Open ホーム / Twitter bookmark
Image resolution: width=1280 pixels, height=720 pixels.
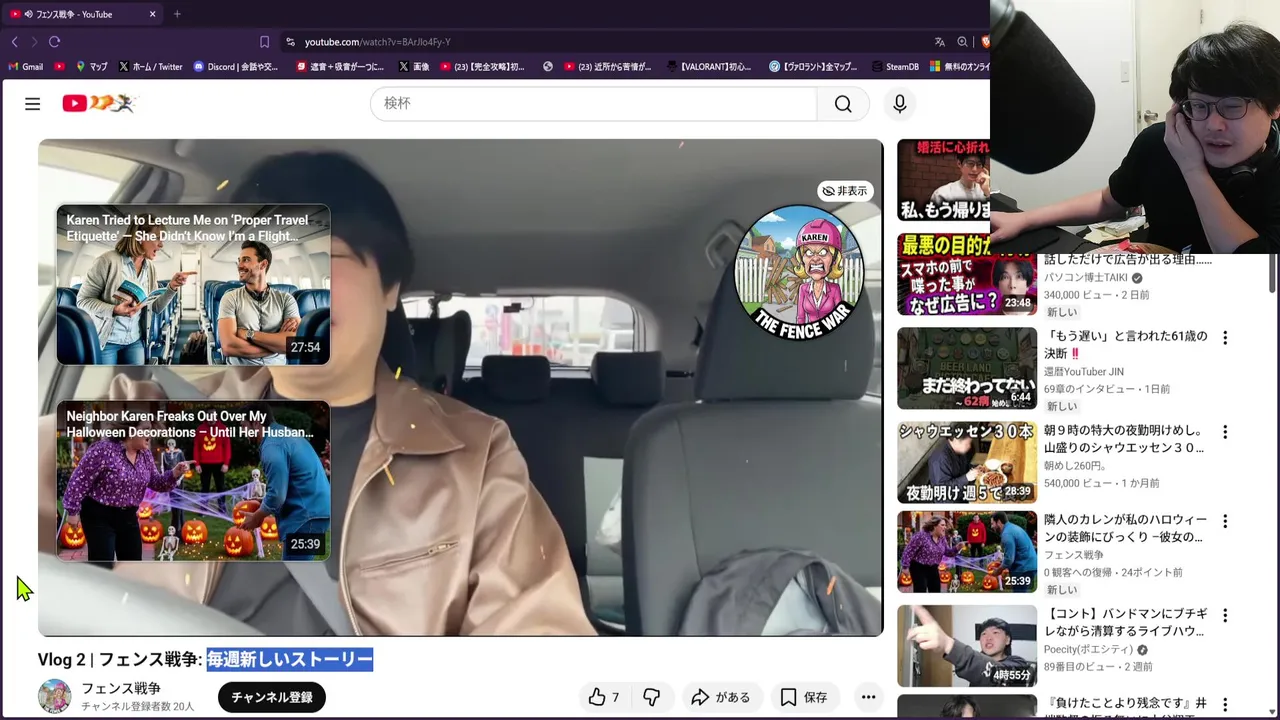pos(151,67)
